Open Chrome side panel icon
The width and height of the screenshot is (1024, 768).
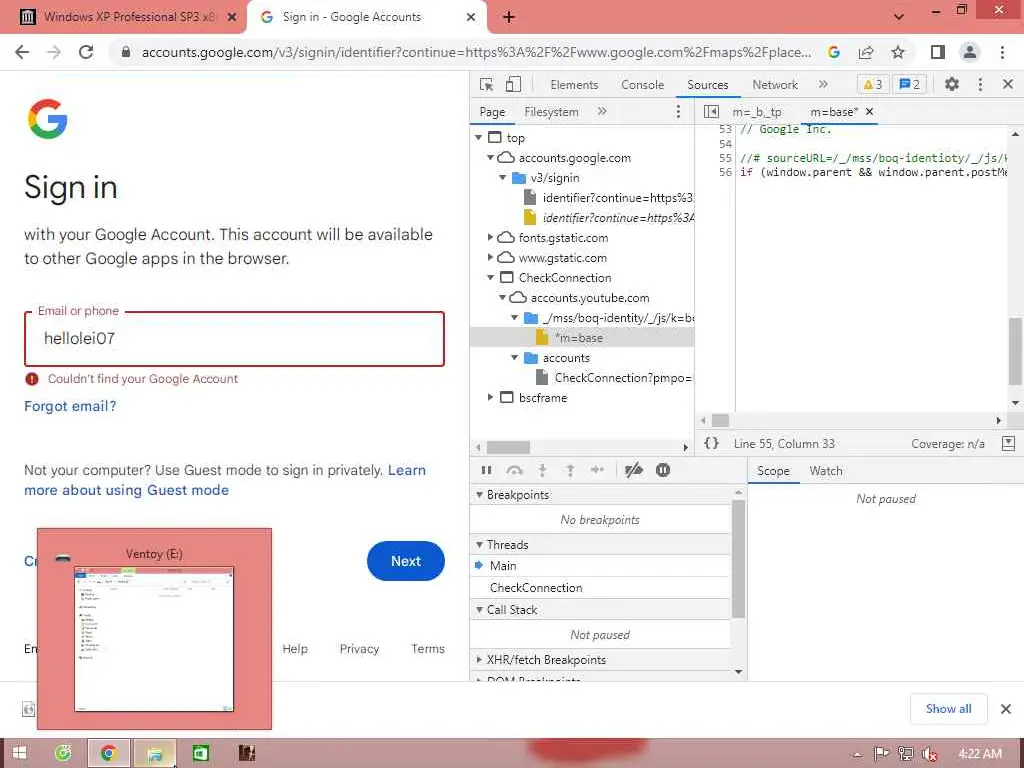point(938,52)
